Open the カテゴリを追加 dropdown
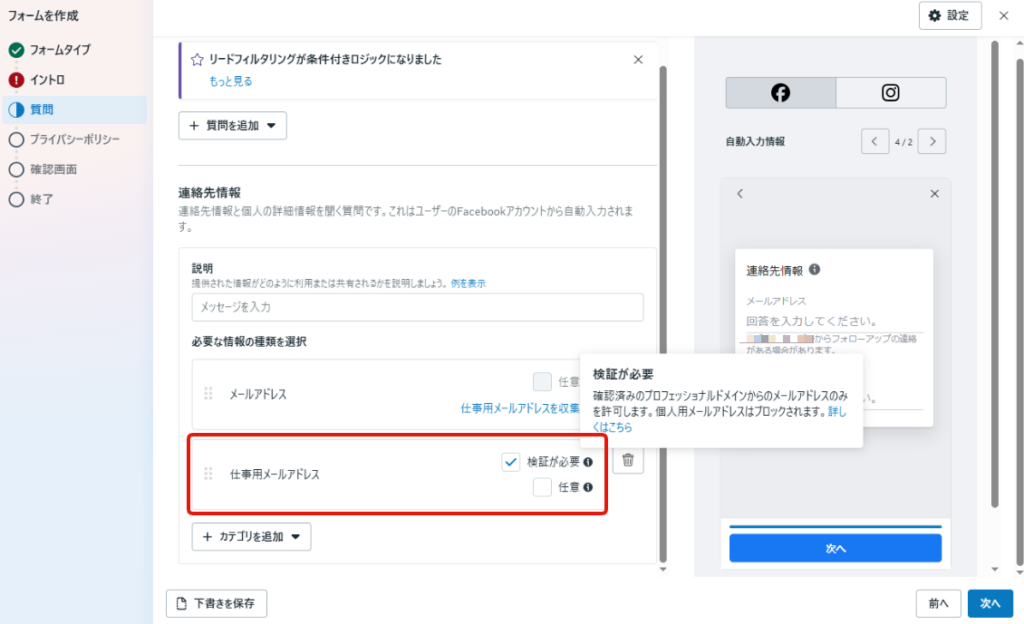 249,536
